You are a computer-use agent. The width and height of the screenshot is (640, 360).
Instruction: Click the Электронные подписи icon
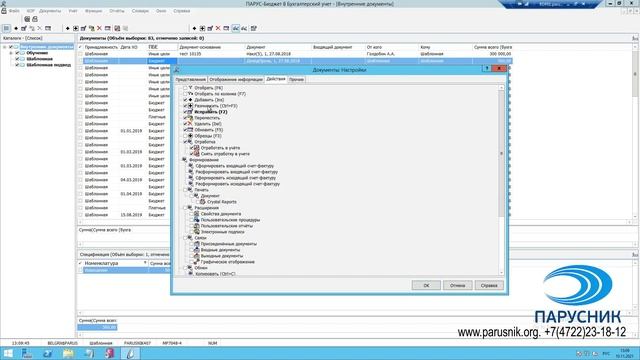pos(196,231)
